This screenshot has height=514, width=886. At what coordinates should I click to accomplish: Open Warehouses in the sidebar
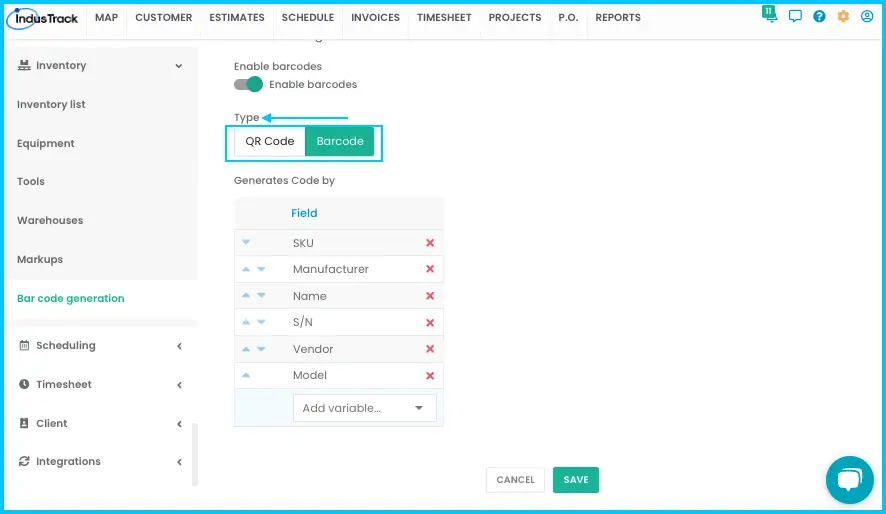[x=50, y=220]
